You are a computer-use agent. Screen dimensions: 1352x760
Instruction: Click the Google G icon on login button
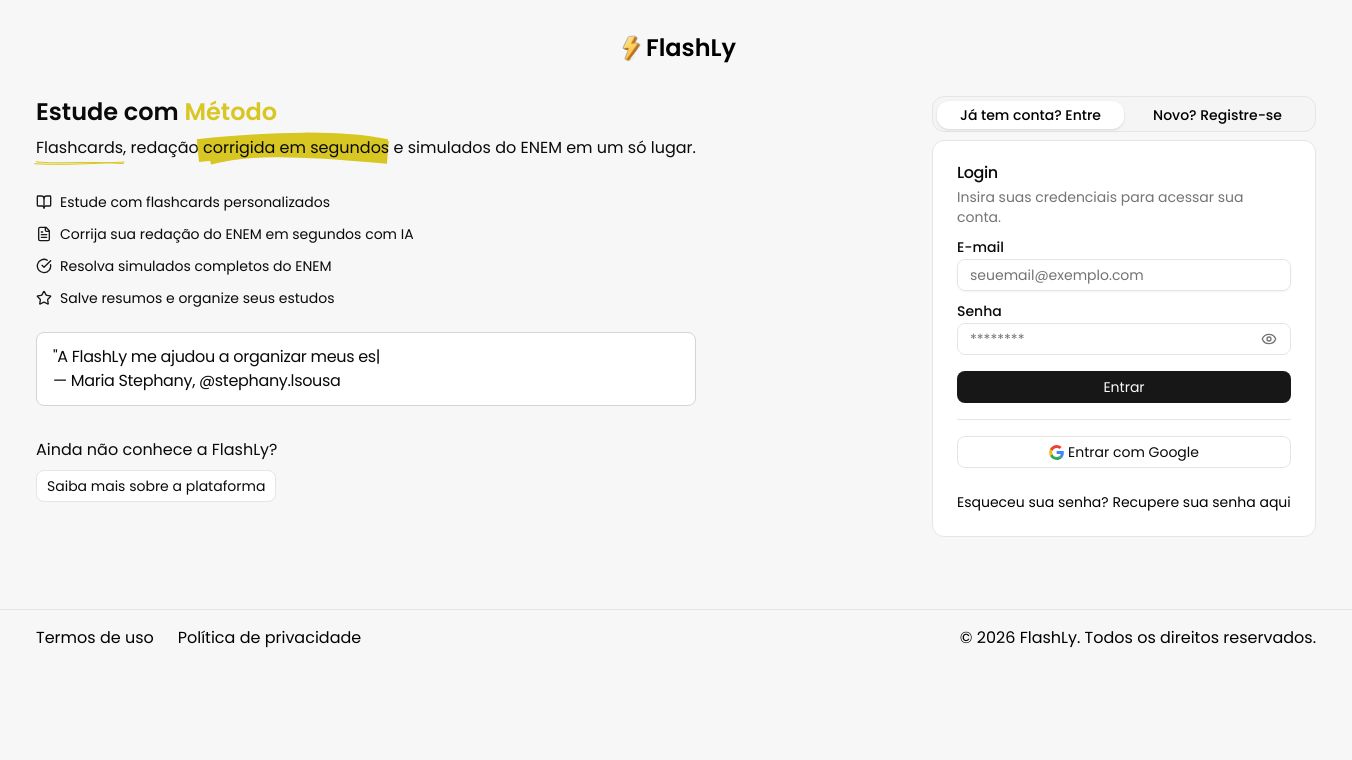click(1056, 452)
